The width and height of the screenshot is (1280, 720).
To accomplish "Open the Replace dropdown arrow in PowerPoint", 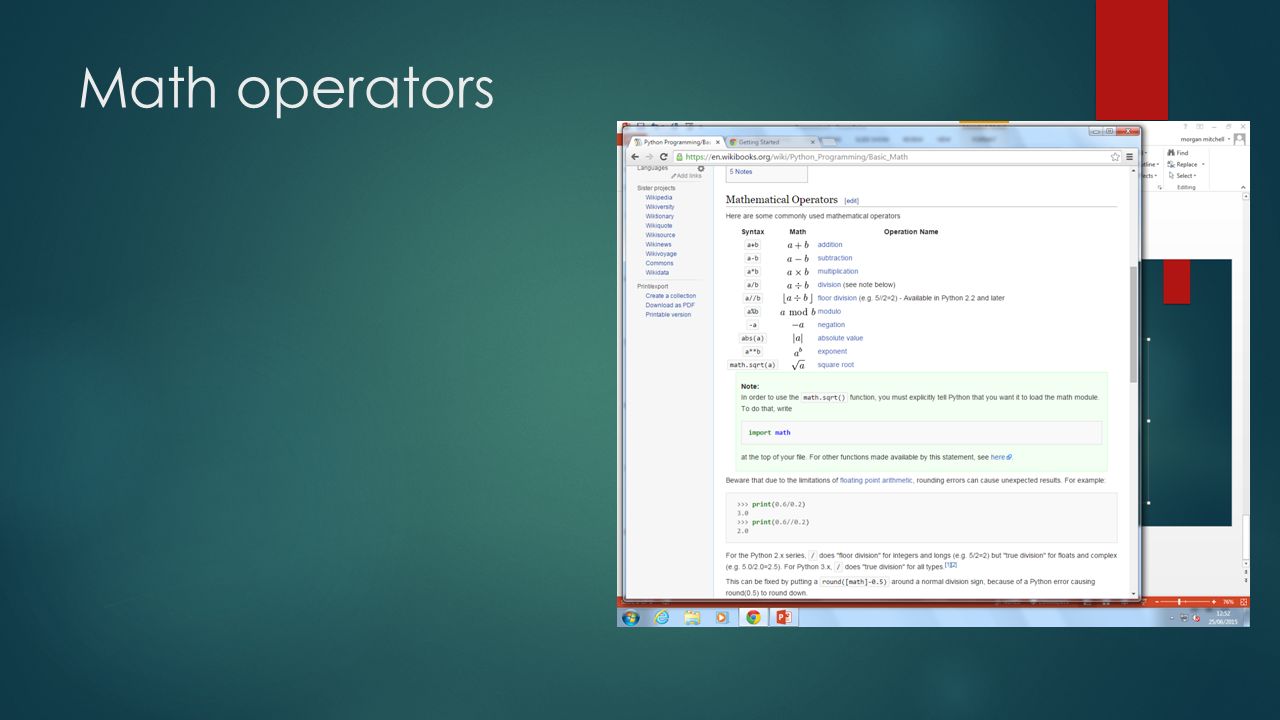I will click(1203, 164).
